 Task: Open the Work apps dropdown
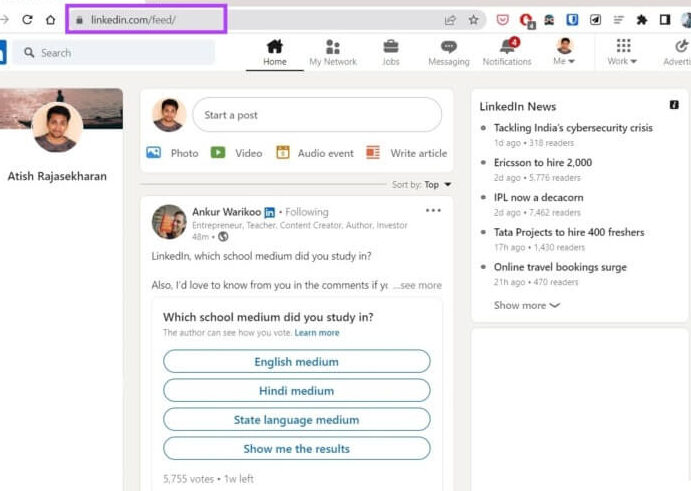click(x=622, y=52)
